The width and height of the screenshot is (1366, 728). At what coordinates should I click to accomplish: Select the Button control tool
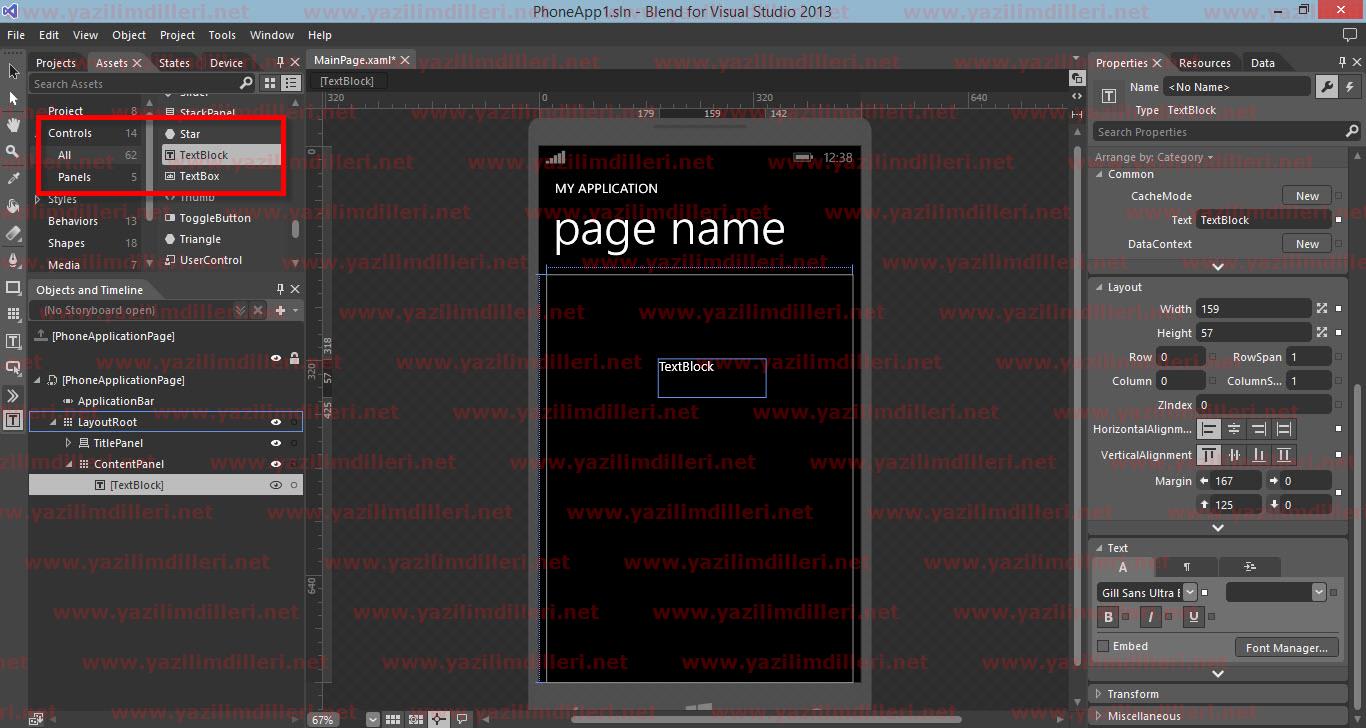[13, 368]
